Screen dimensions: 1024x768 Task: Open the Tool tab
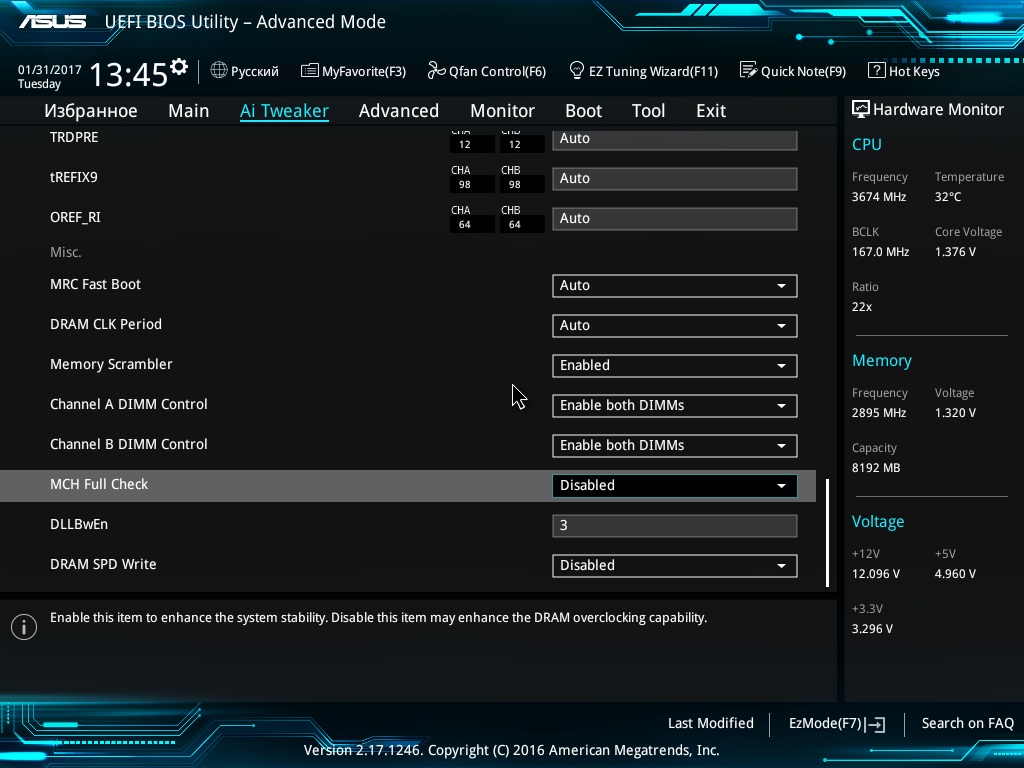point(648,111)
